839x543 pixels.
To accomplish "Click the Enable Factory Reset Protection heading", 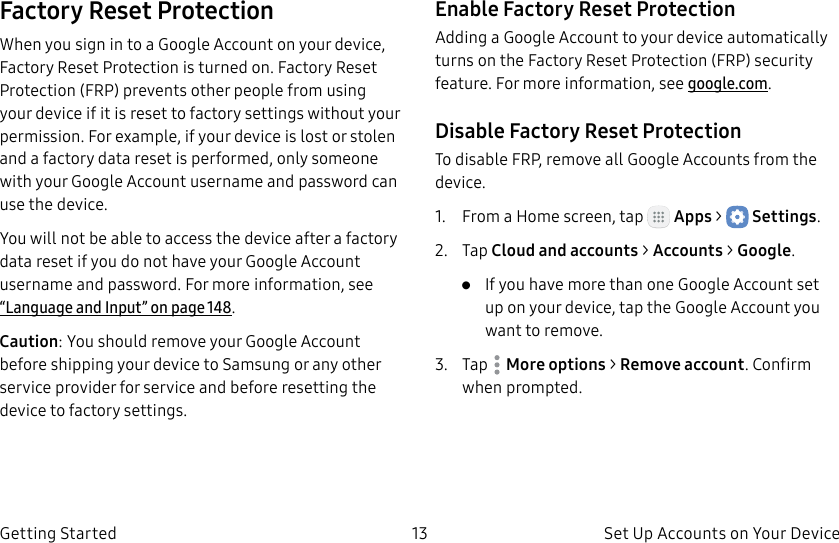I will 585,10.
